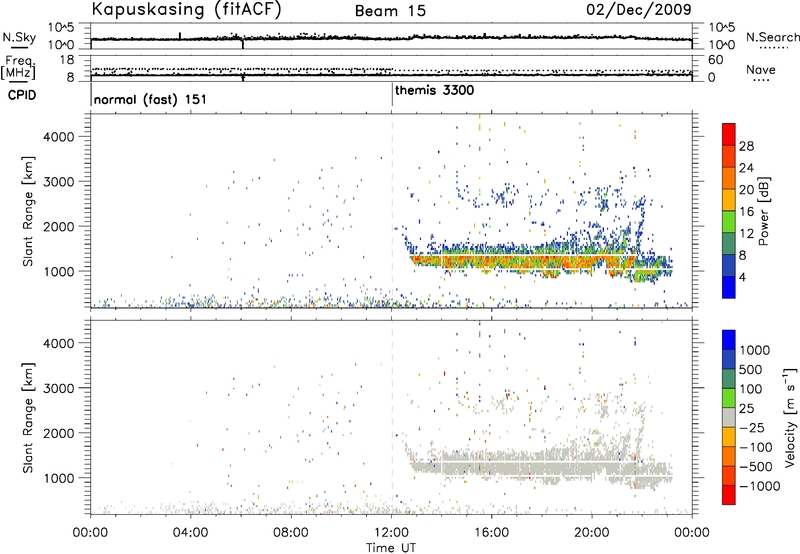This screenshot has height=554, width=800.
Task: Pick the yellow-orange 16–20 dB power swatch
Action: 729,200
